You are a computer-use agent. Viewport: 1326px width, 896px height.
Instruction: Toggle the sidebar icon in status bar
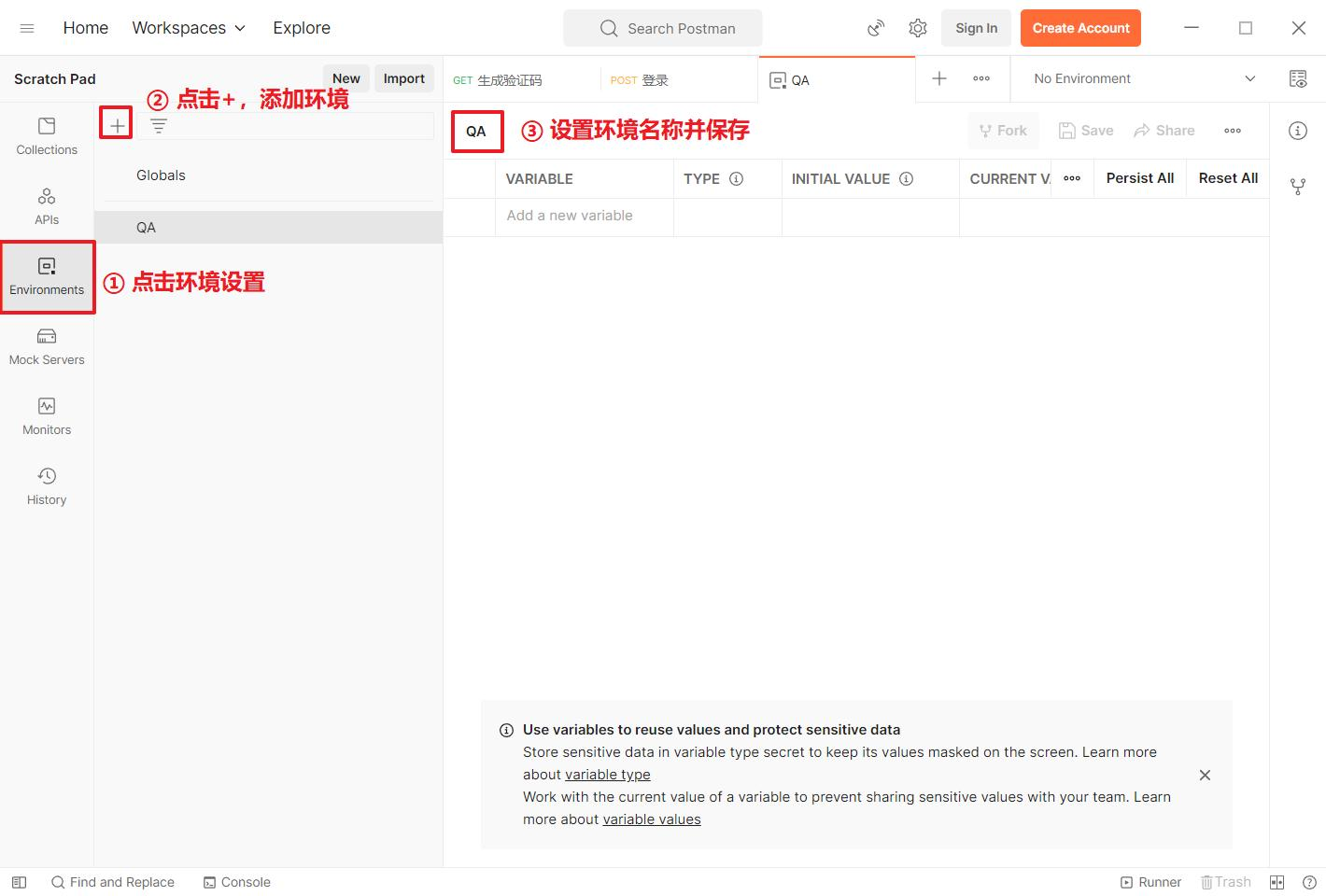pyautogui.click(x=19, y=882)
